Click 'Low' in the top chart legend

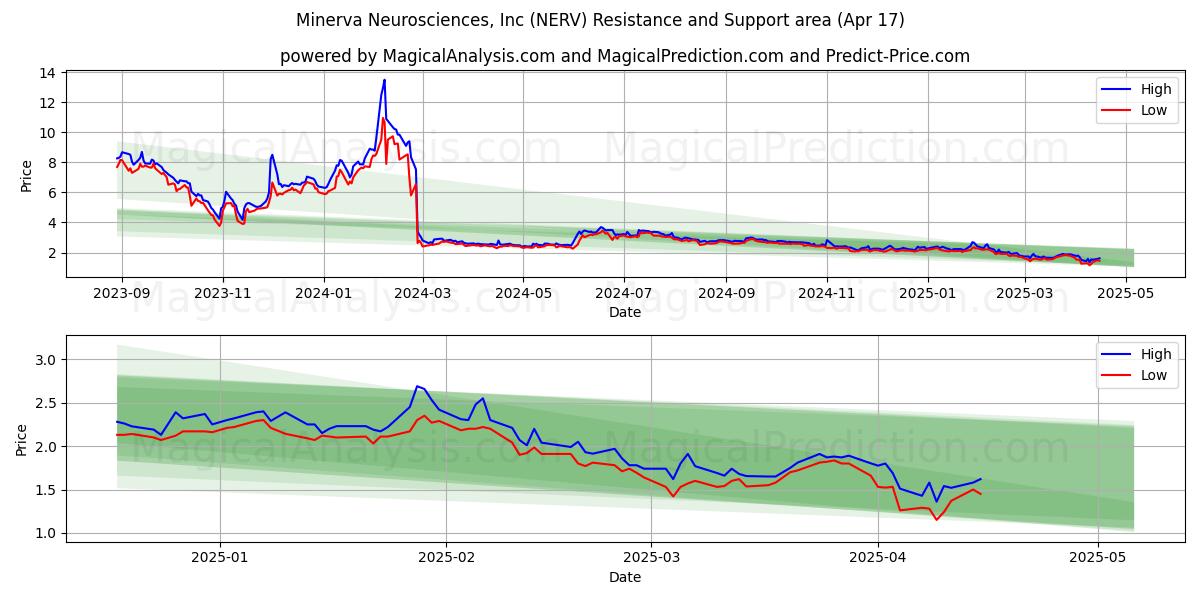click(1154, 110)
